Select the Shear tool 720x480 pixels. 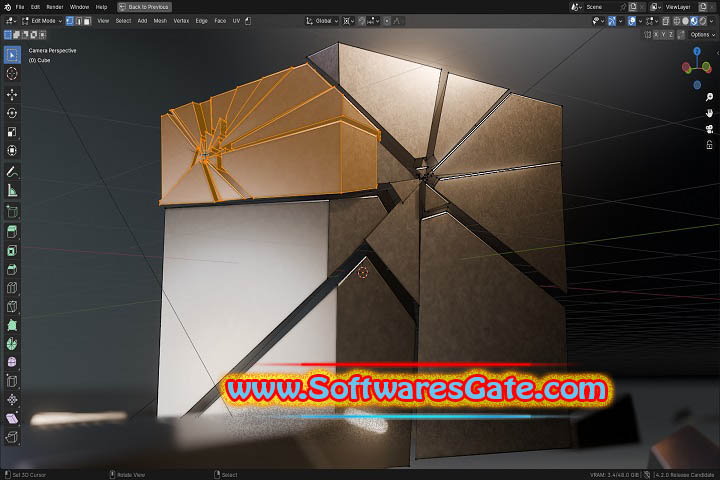pos(12,418)
